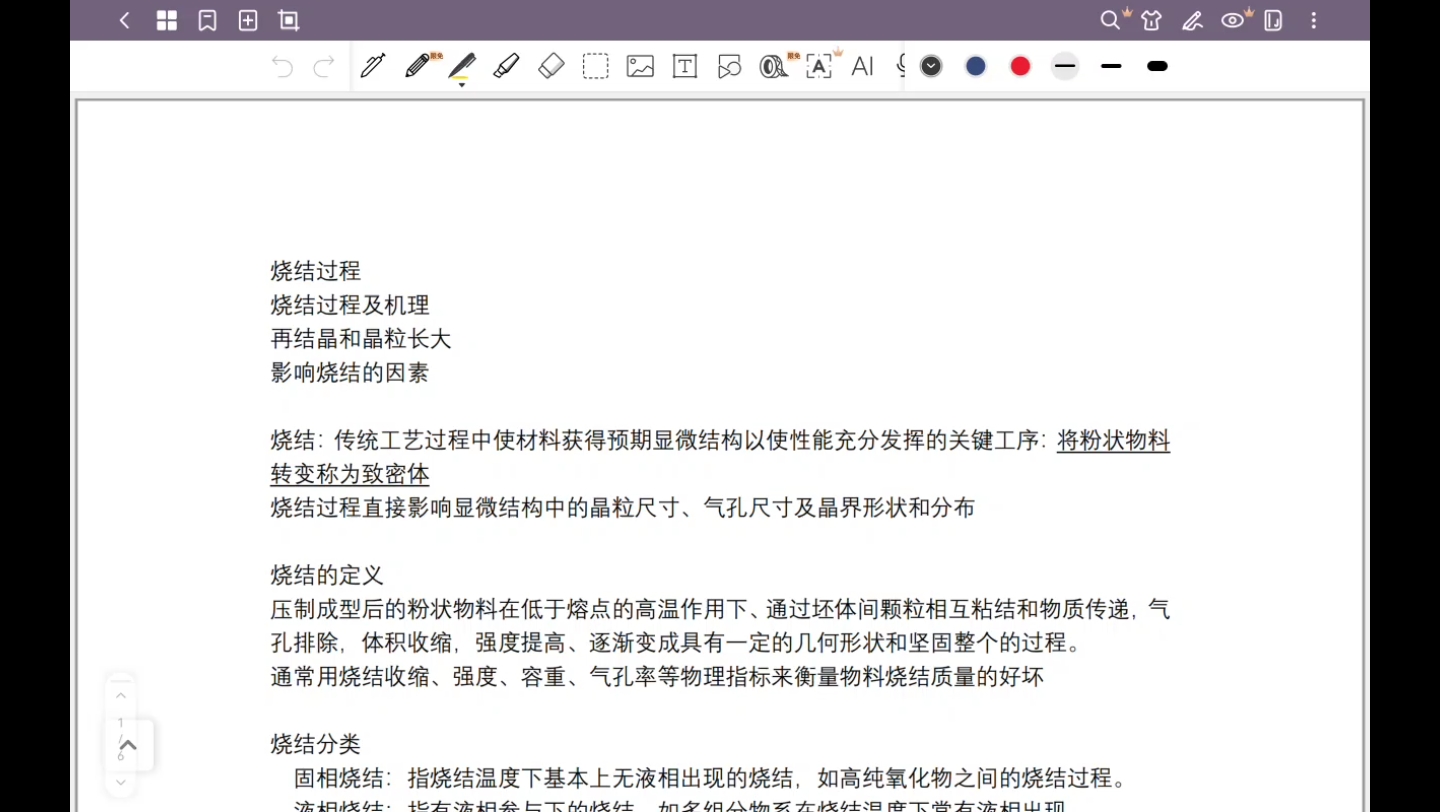Click the line 影响烧结的因素

click(350, 373)
